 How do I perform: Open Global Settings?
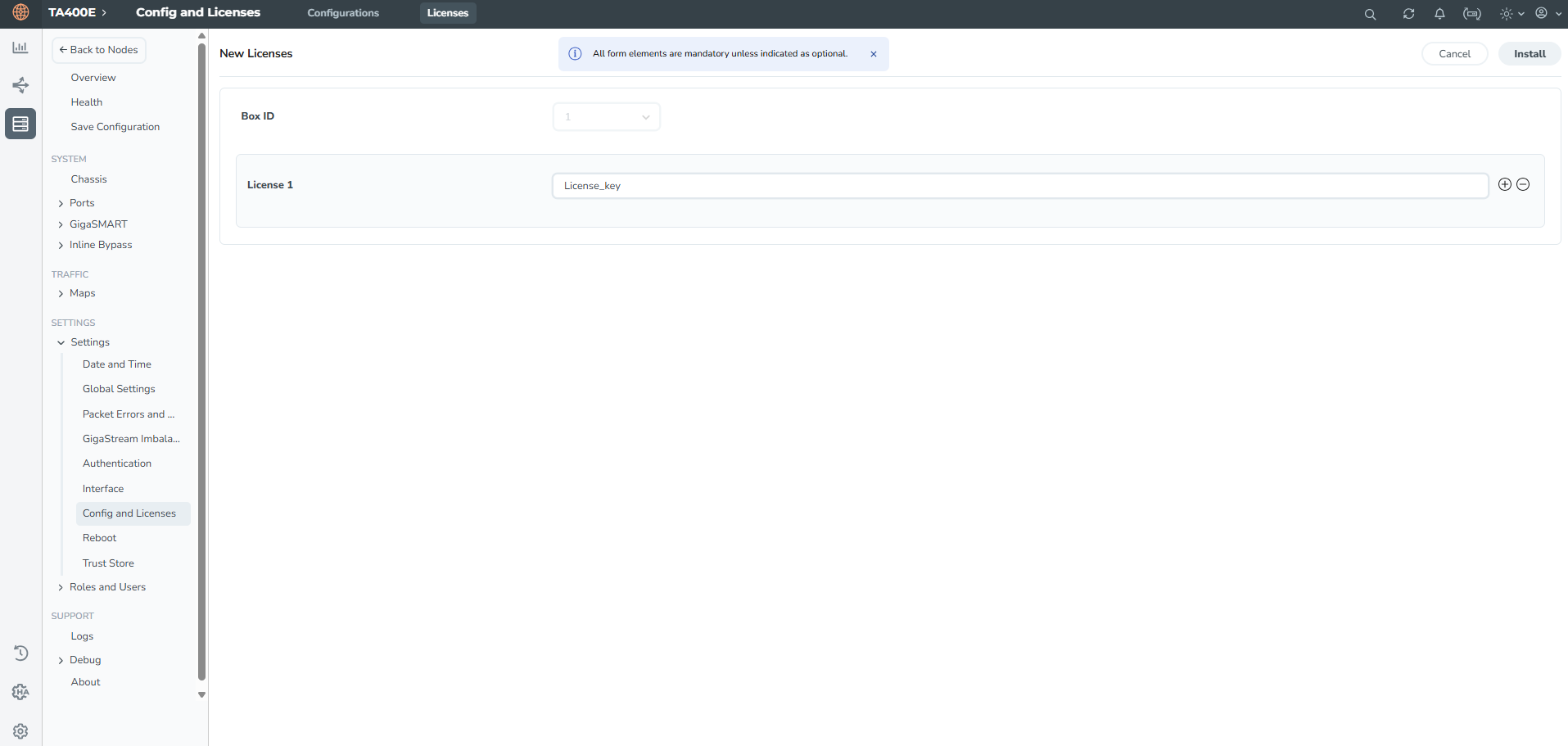[x=119, y=389]
